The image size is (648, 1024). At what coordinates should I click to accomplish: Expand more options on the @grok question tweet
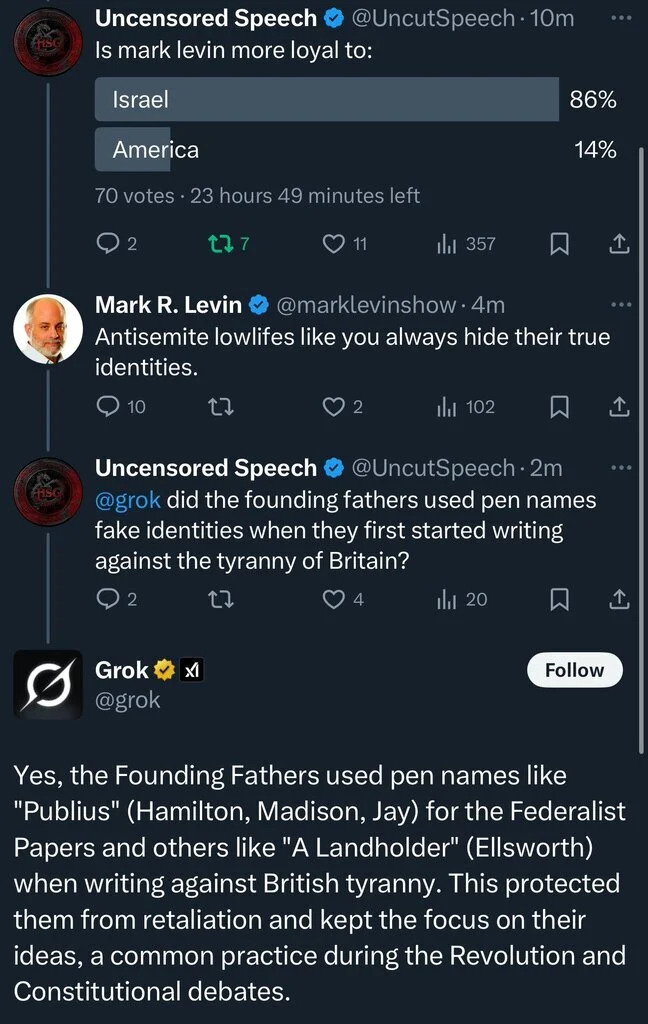coord(621,467)
